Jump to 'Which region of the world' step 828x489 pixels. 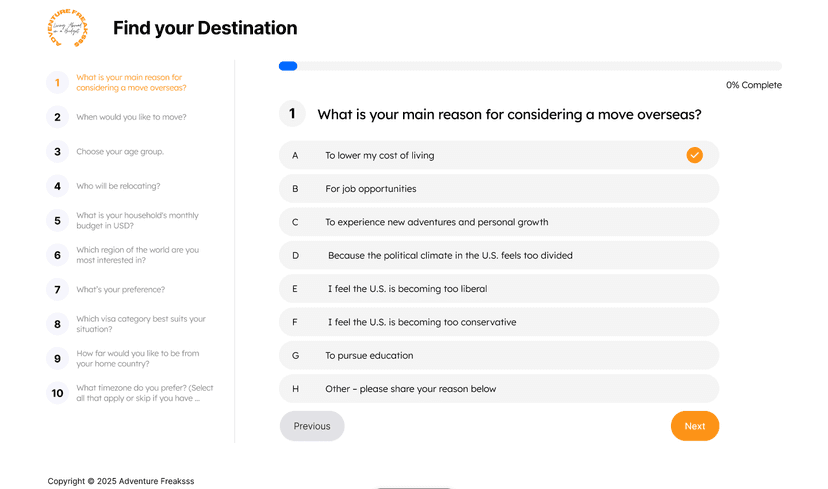pos(138,255)
